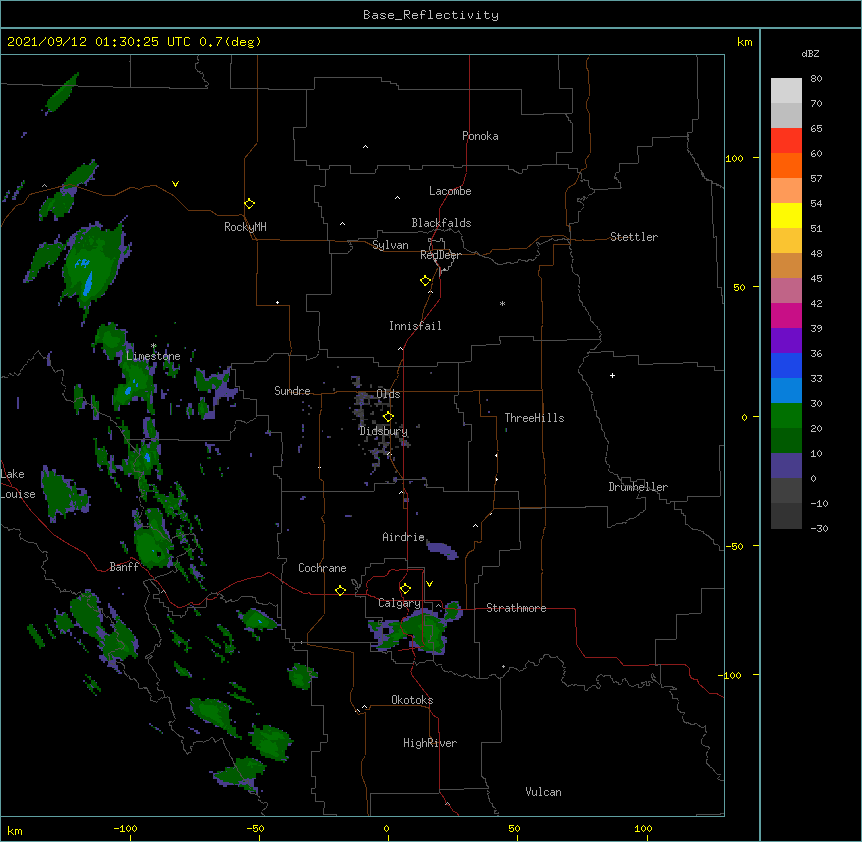Click the 100 tick on the right axis
Image resolution: width=862 pixels, height=842 pixels.
(734, 158)
